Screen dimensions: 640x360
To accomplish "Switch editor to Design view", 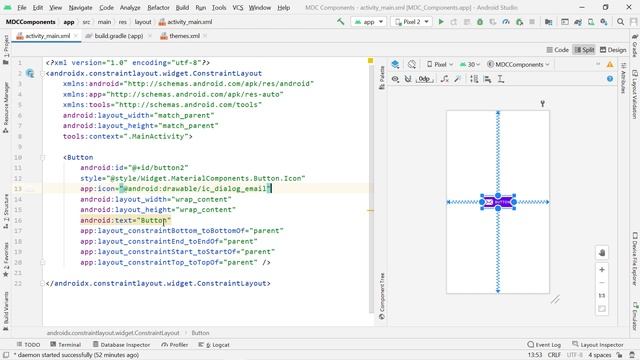I will 613,50.
